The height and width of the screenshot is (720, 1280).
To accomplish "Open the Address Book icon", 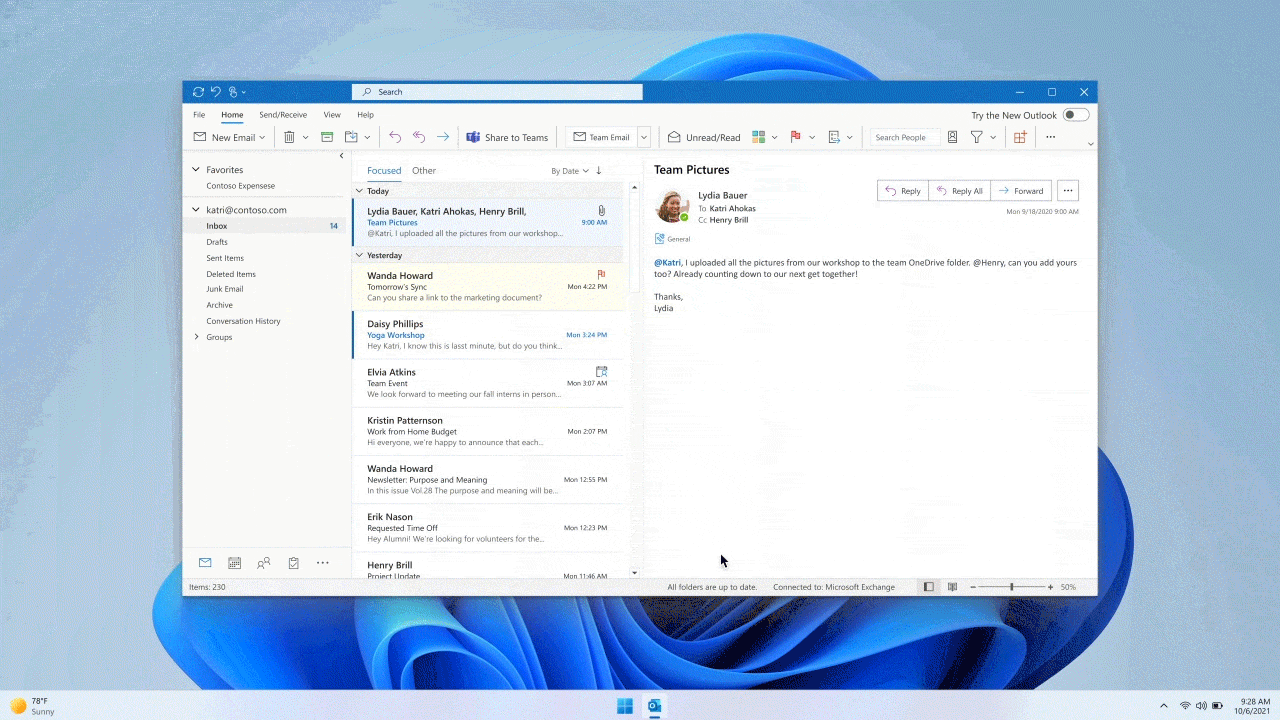I will [952, 137].
